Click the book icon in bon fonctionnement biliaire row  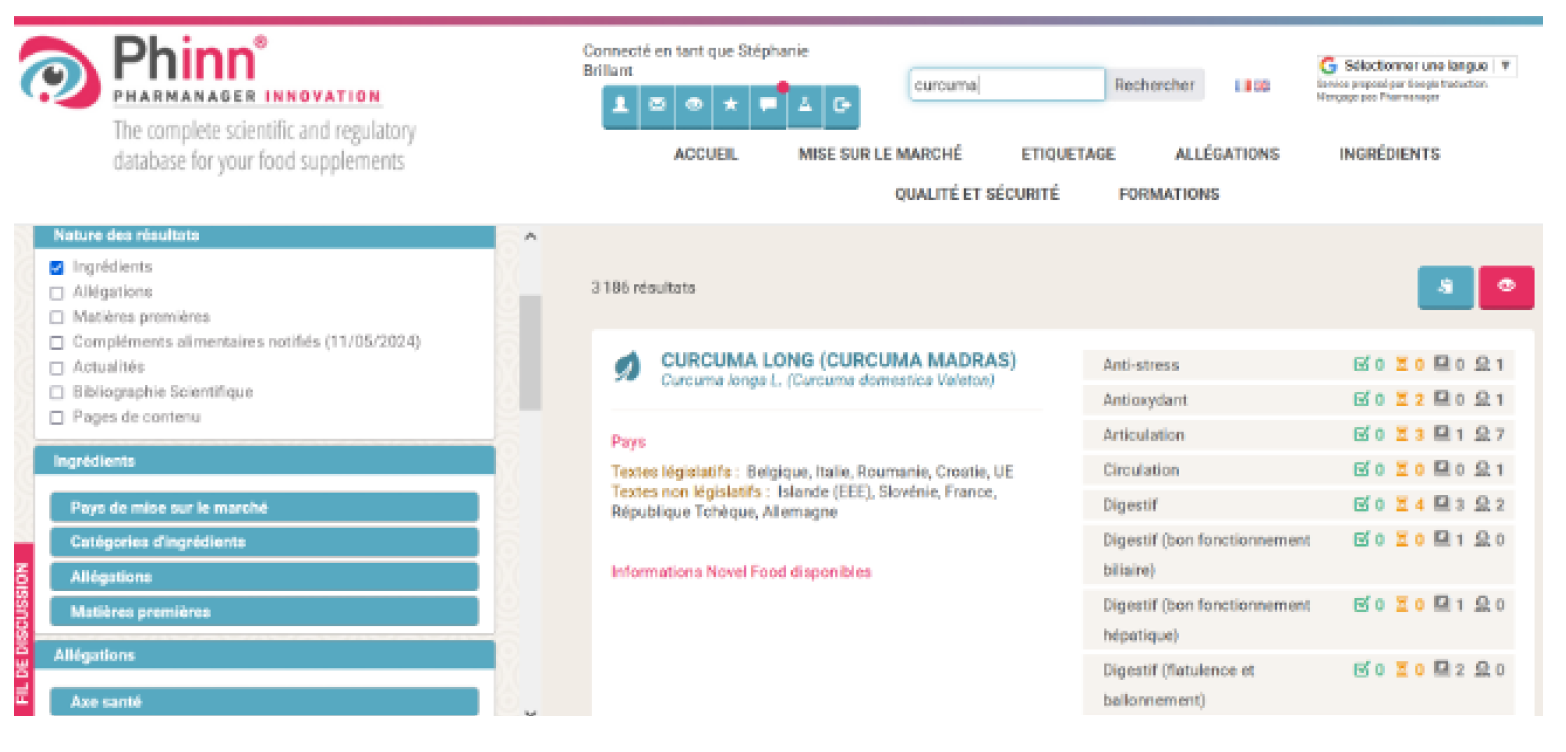pos(1442,540)
